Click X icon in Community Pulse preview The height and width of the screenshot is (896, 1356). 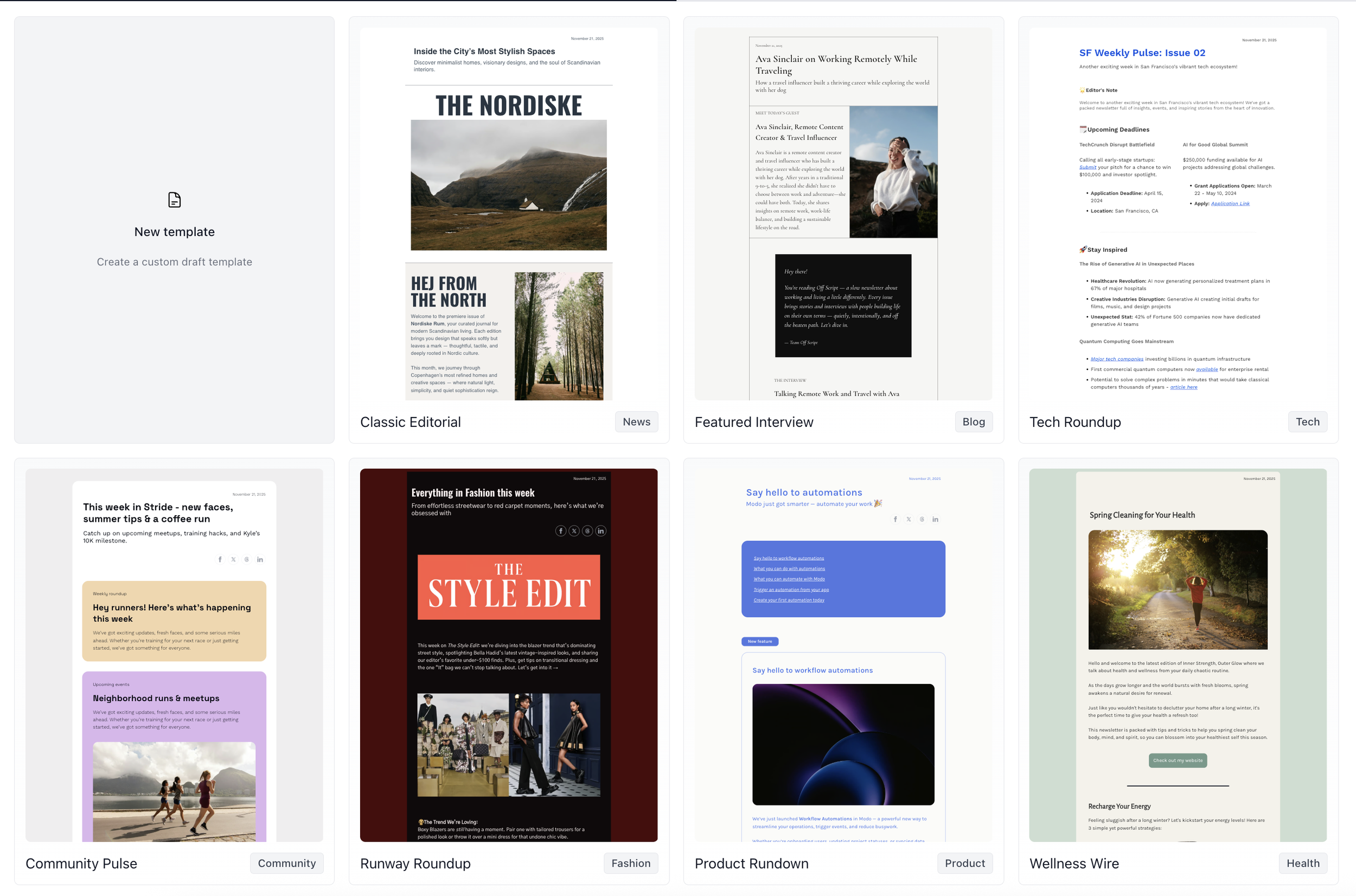(233, 559)
